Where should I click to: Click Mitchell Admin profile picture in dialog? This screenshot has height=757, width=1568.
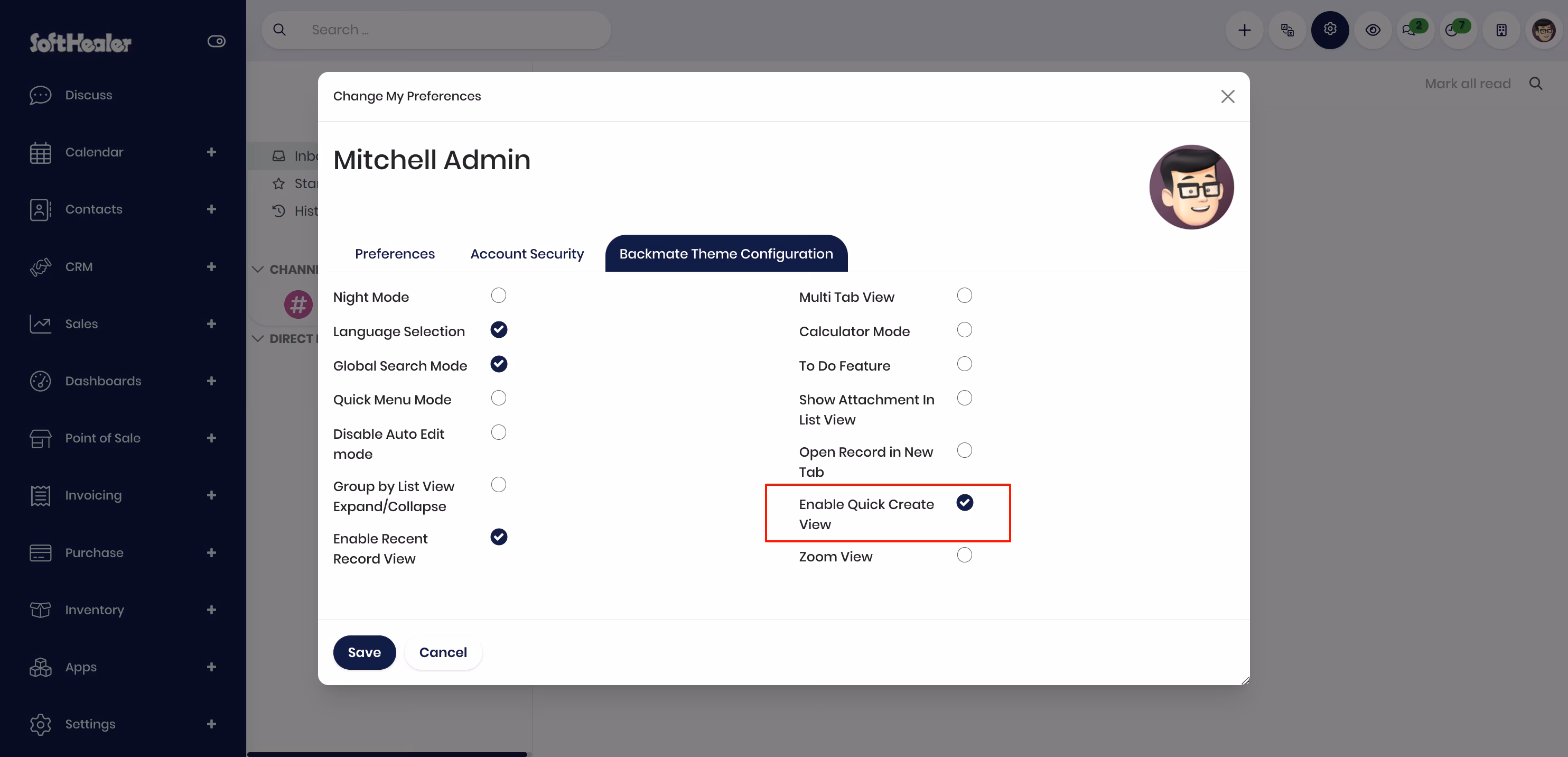click(x=1191, y=187)
